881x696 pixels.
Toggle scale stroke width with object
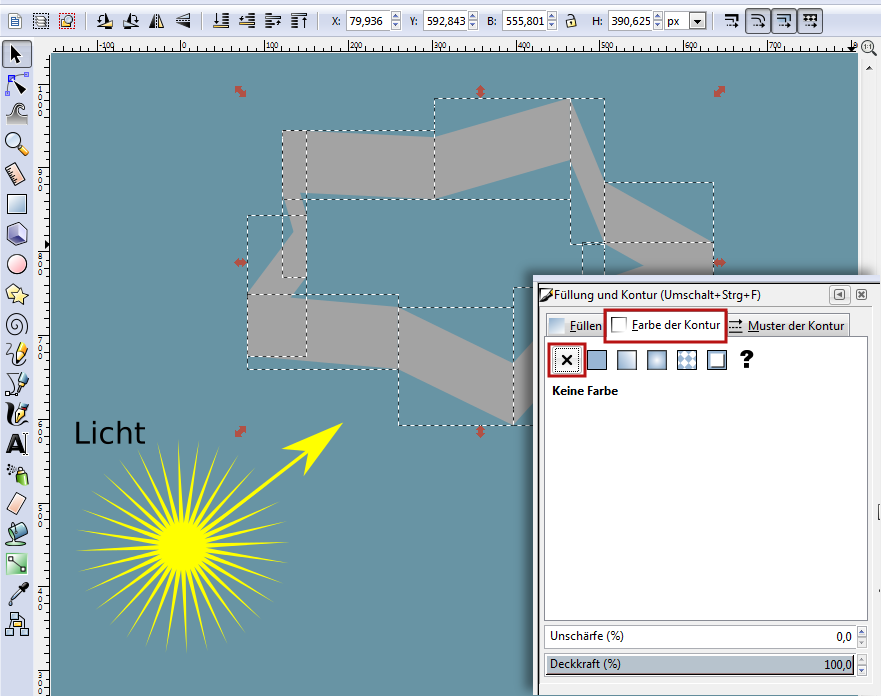point(733,20)
